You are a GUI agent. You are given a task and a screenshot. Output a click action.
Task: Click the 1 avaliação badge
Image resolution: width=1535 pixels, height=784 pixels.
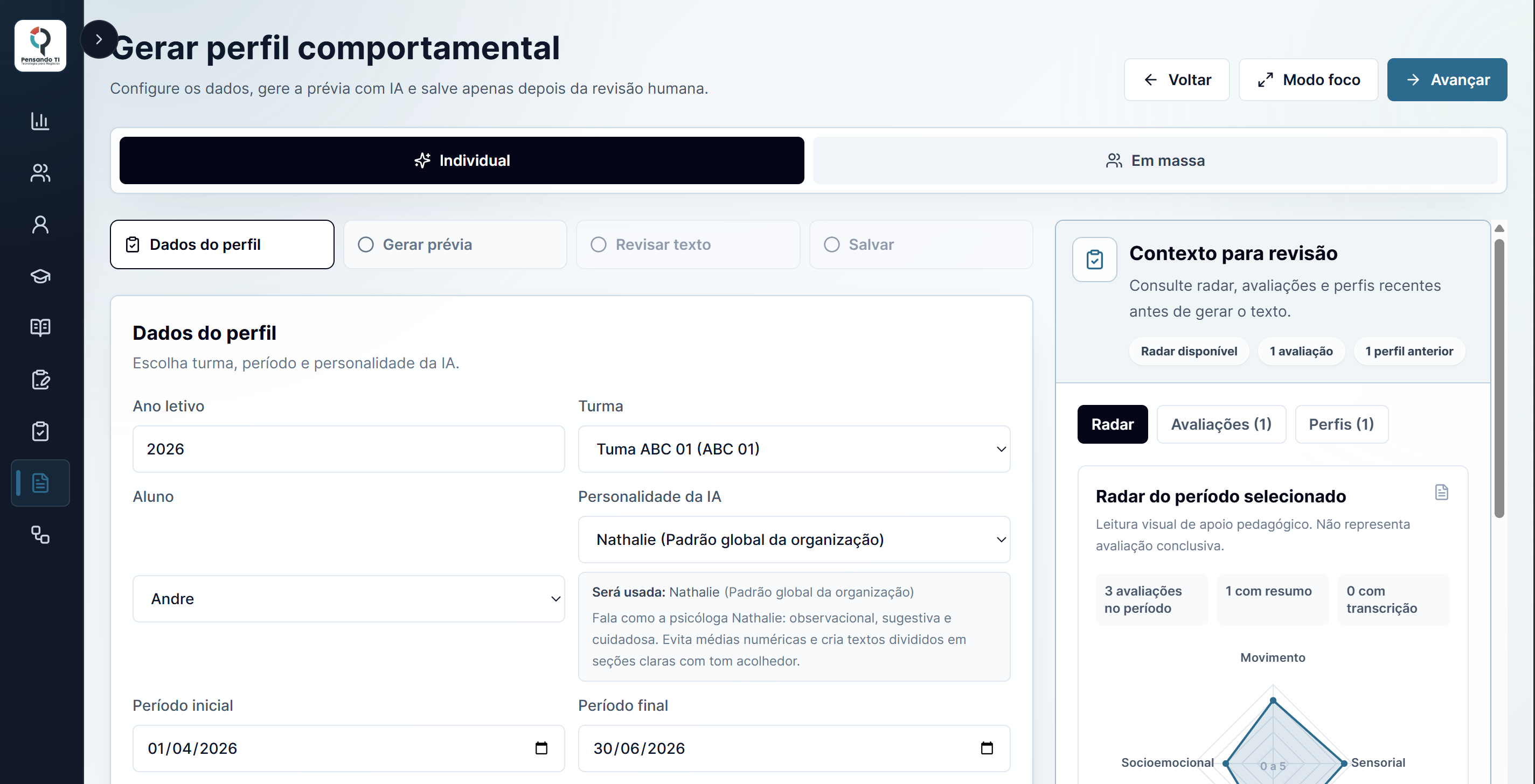coord(1301,351)
